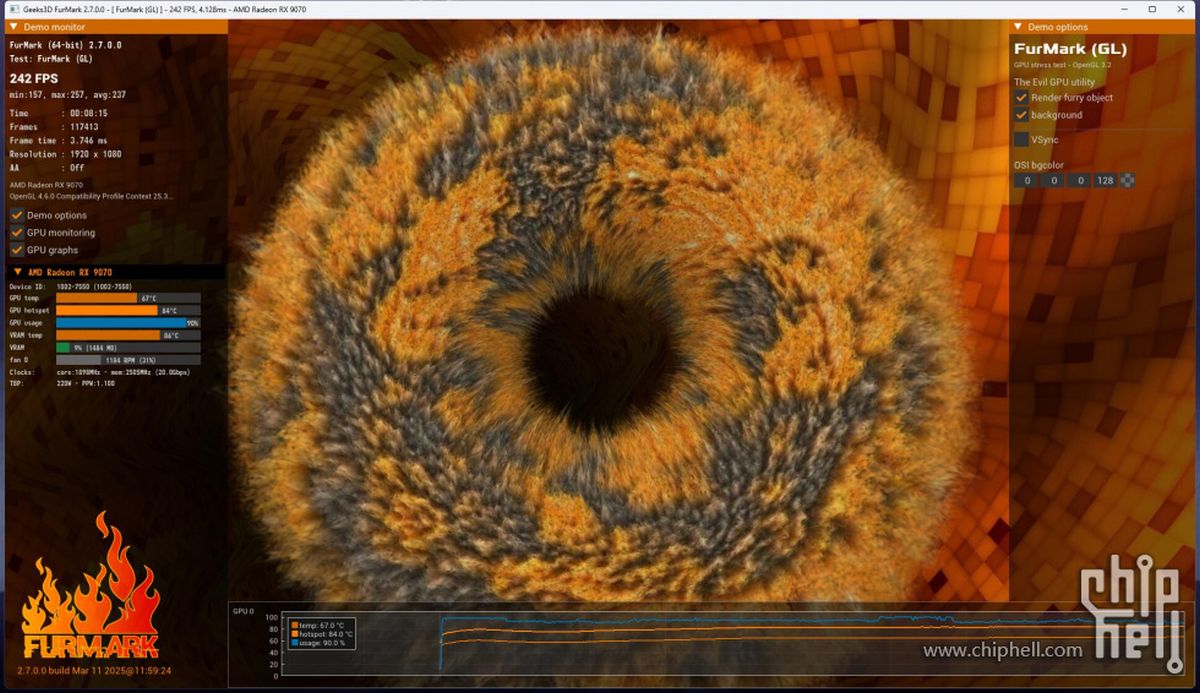Collapse the Demo options panel triangle
Viewport: 1200px width, 693px height.
pyautogui.click(x=1017, y=27)
